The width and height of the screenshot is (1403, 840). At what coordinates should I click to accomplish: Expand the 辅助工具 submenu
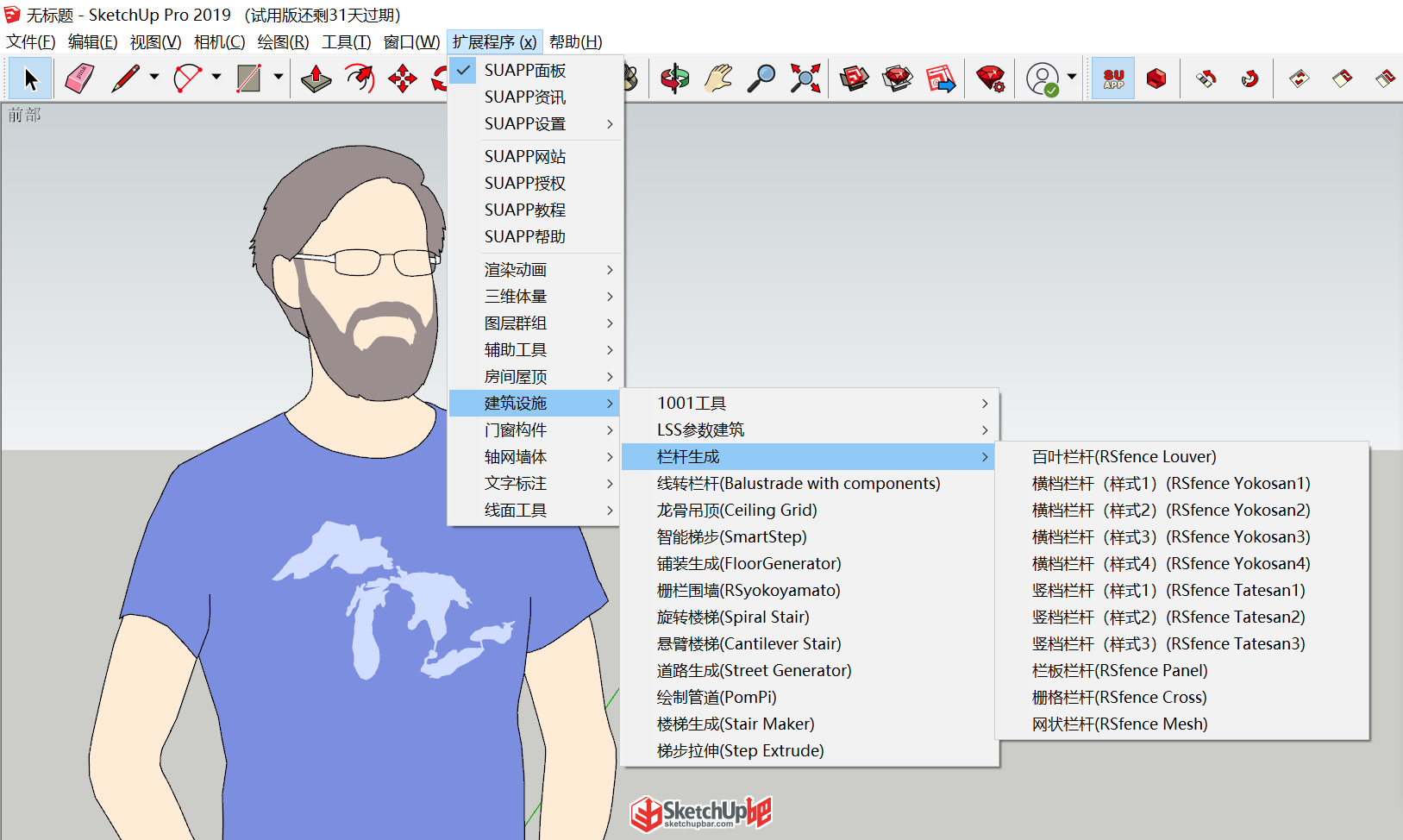[x=536, y=349]
